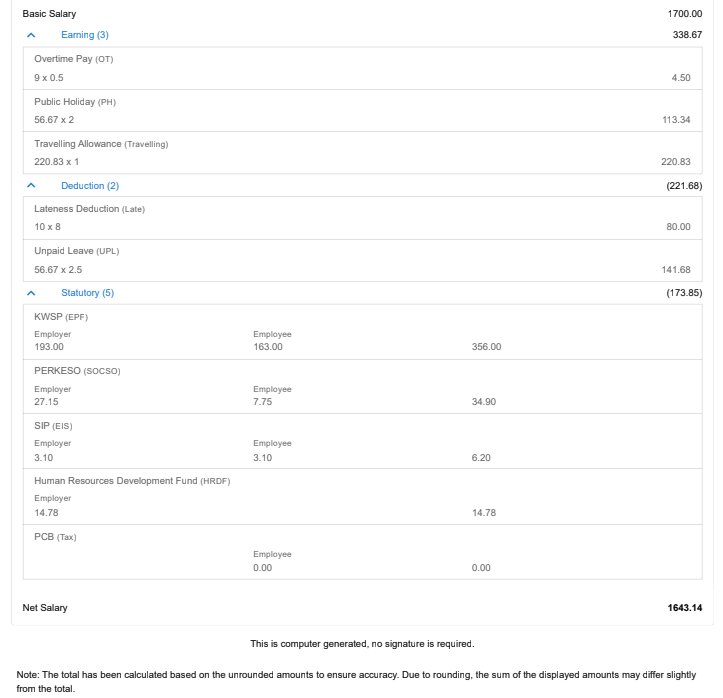Screen dimensions: 723x698
Task: Click the Lateness Deduction (Late) label
Action: (89, 209)
